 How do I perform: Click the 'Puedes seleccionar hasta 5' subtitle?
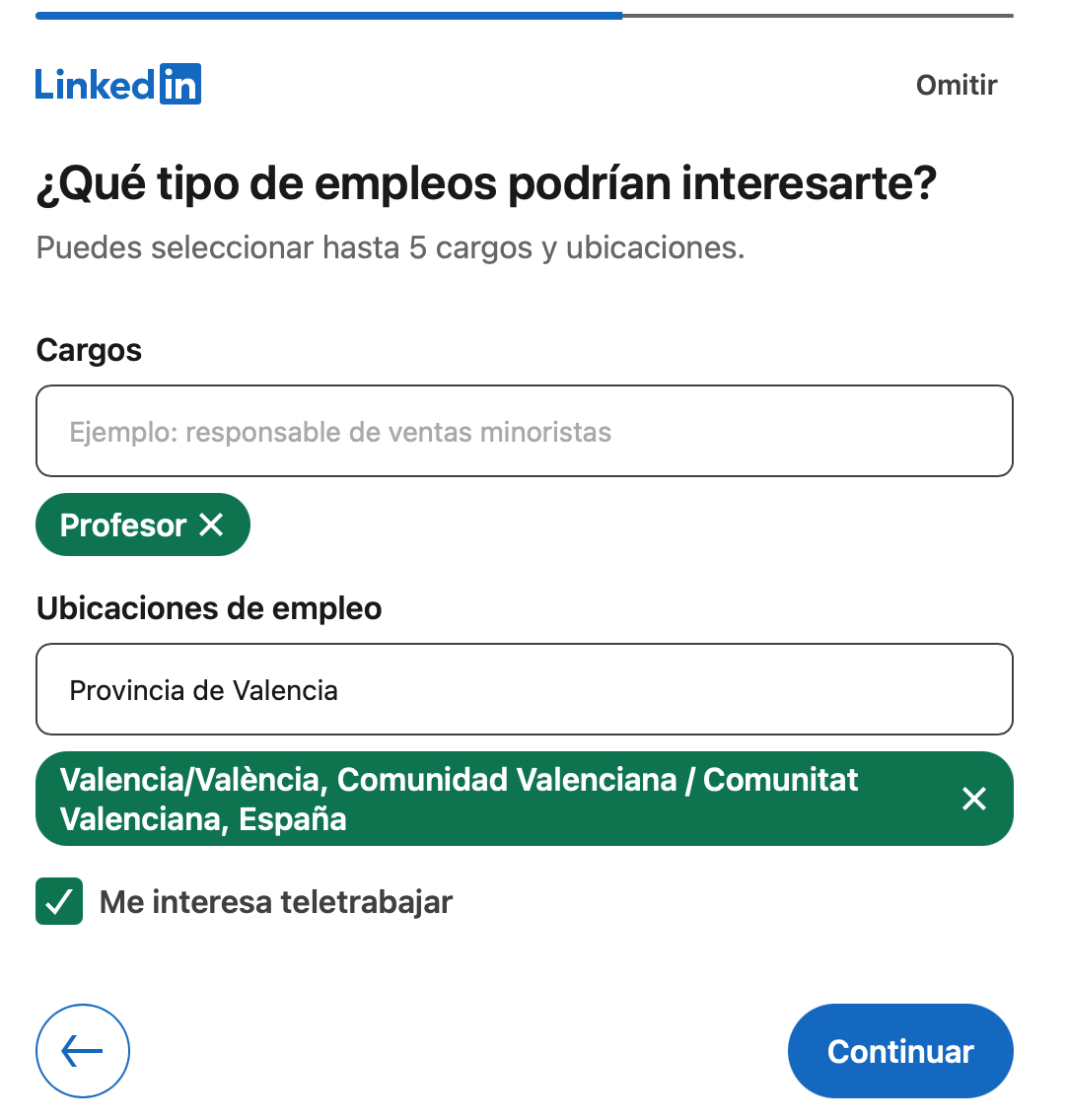pos(391,247)
